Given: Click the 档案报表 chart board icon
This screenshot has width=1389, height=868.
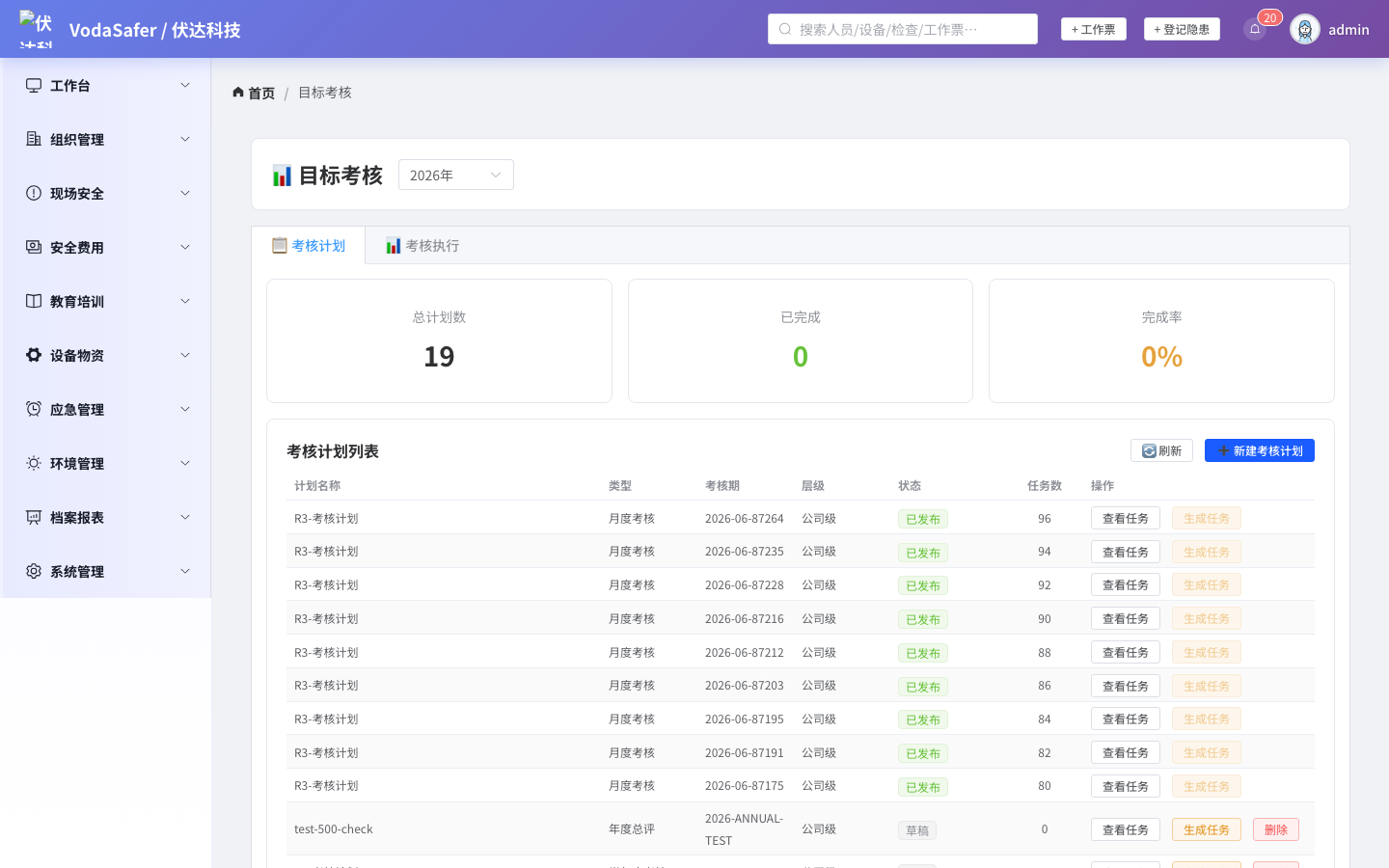Looking at the screenshot, I should tap(34, 517).
